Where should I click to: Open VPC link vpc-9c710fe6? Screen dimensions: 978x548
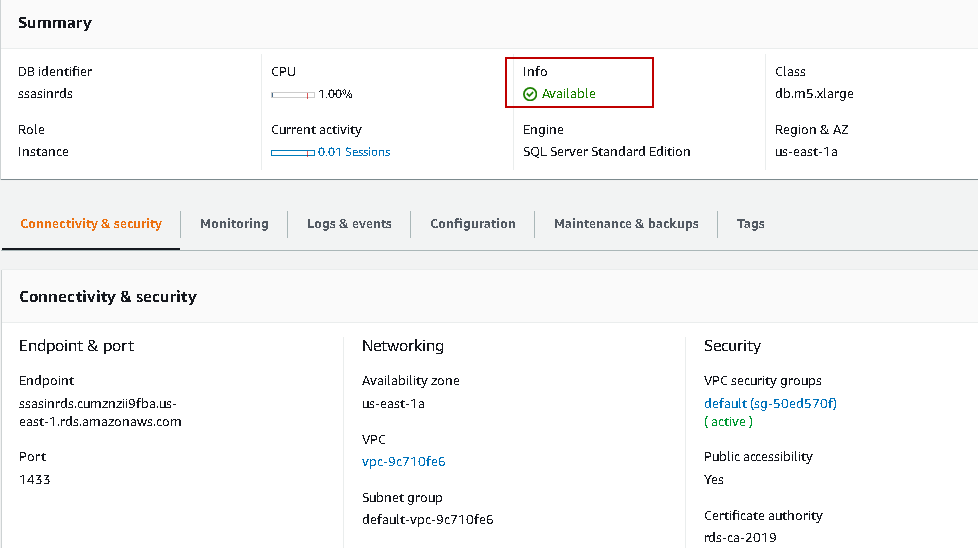pyautogui.click(x=403, y=462)
